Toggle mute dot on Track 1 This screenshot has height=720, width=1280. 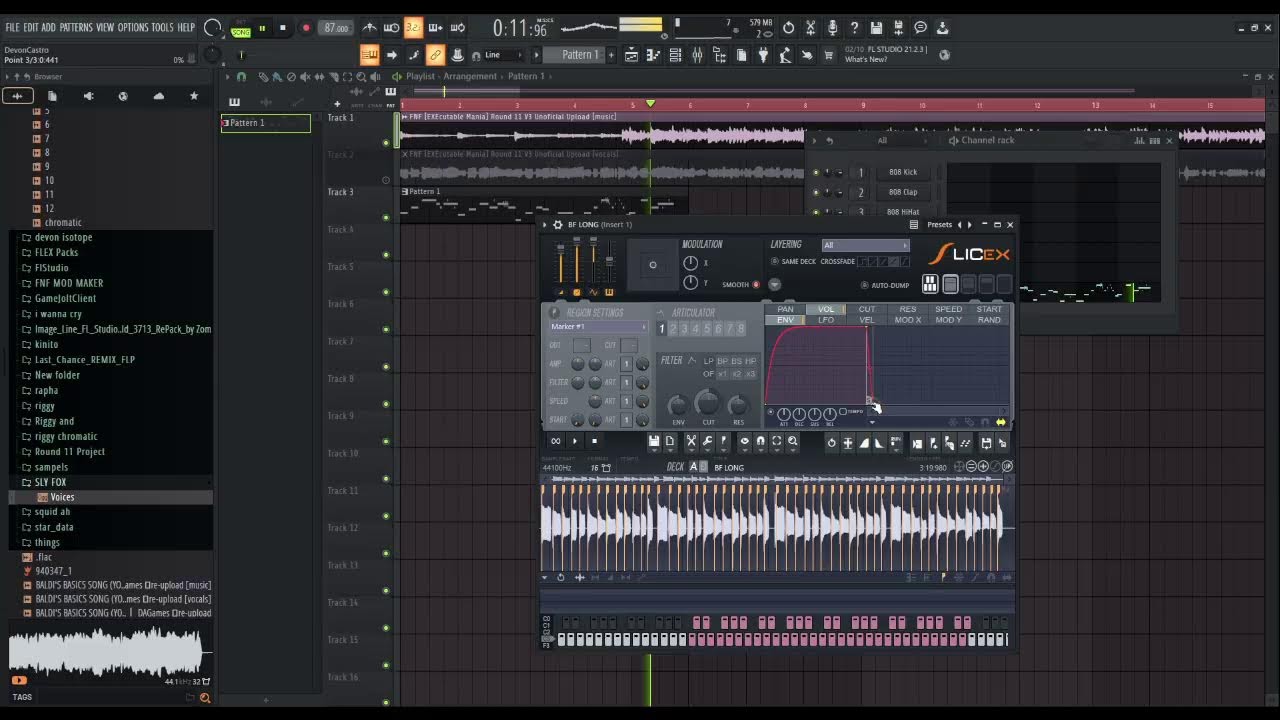tap(386, 142)
